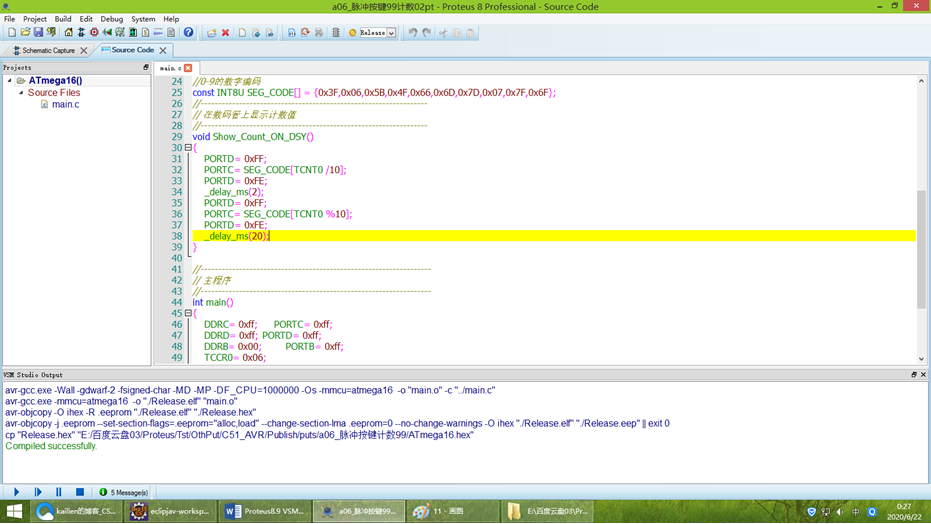Open the Help menu

(x=171, y=19)
